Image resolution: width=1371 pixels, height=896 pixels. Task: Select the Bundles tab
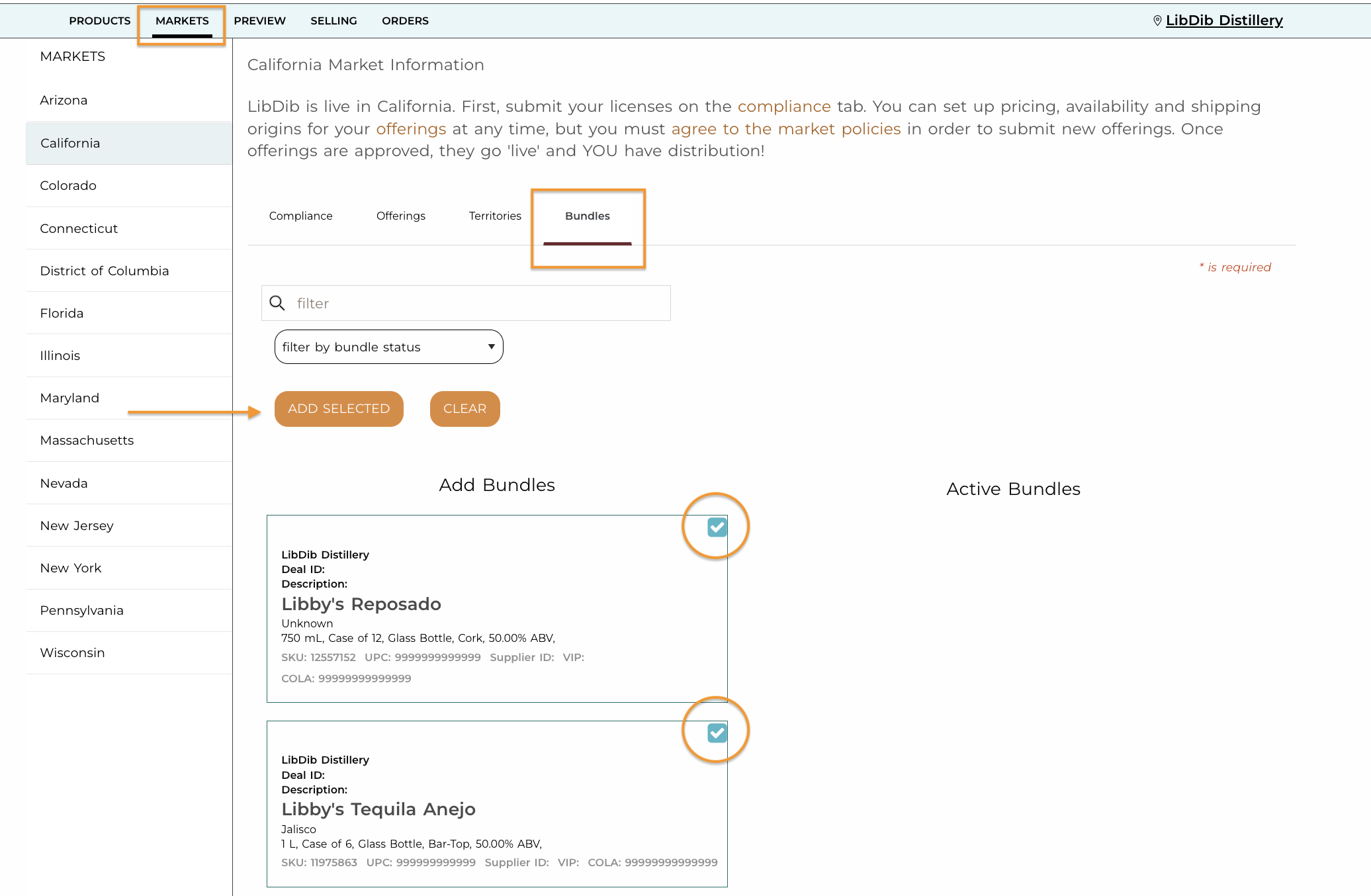tap(588, 216)
